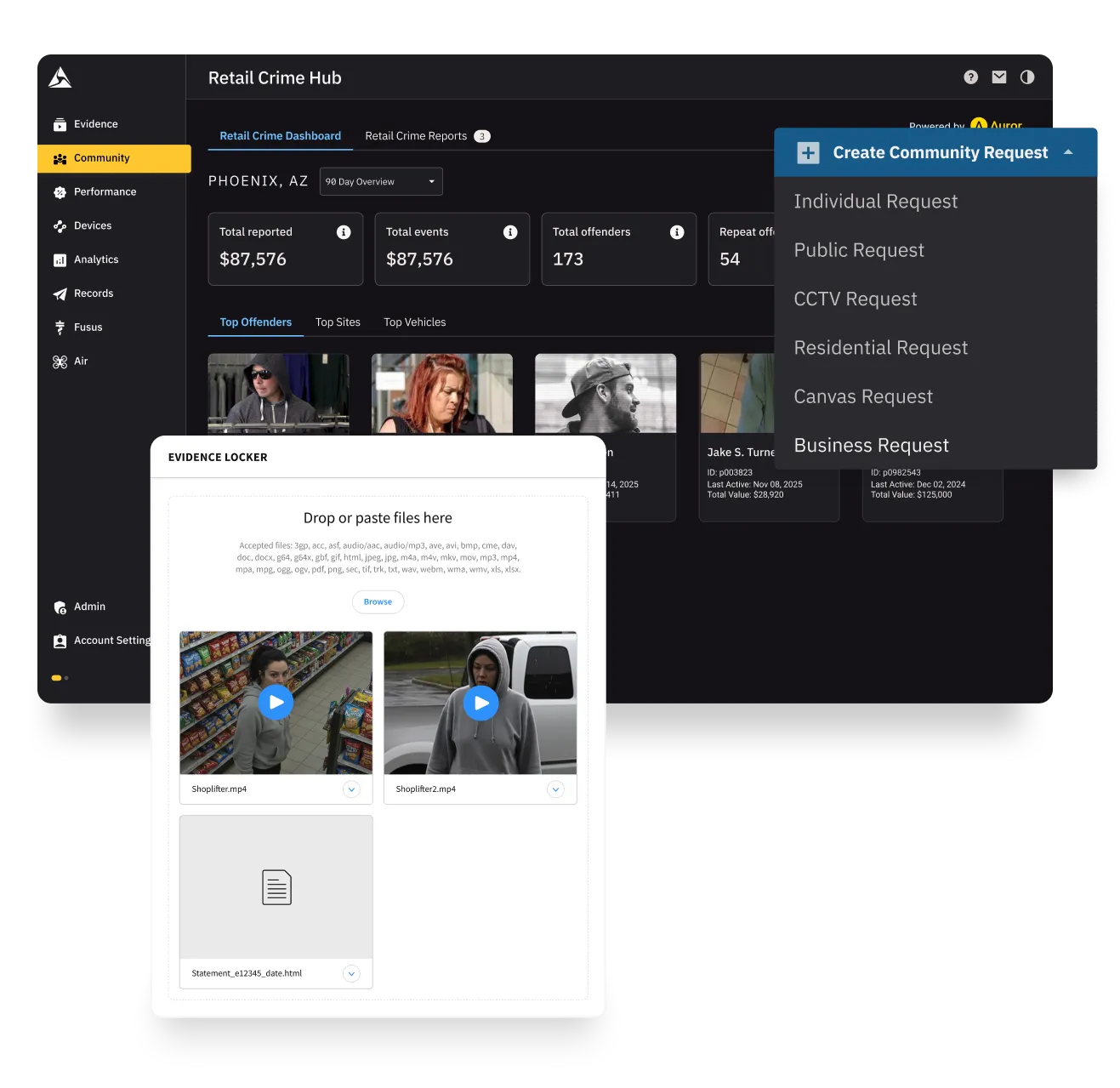Viewport: 1120px width, 1088px height.
Task: Choose CCTV Request from the menu
Action: [856, 299]
